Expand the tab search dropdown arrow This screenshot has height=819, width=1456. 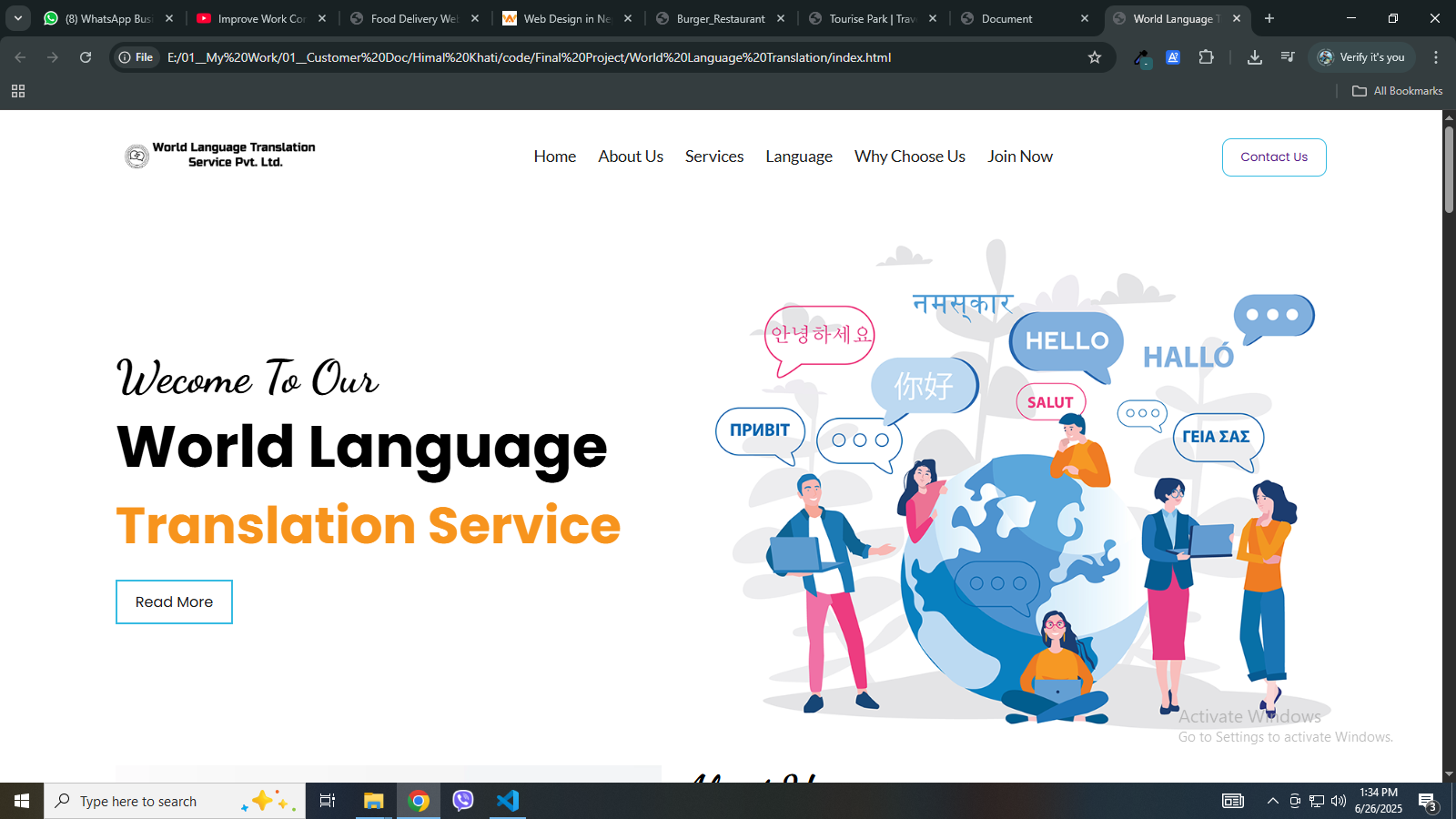pos(18,18)
